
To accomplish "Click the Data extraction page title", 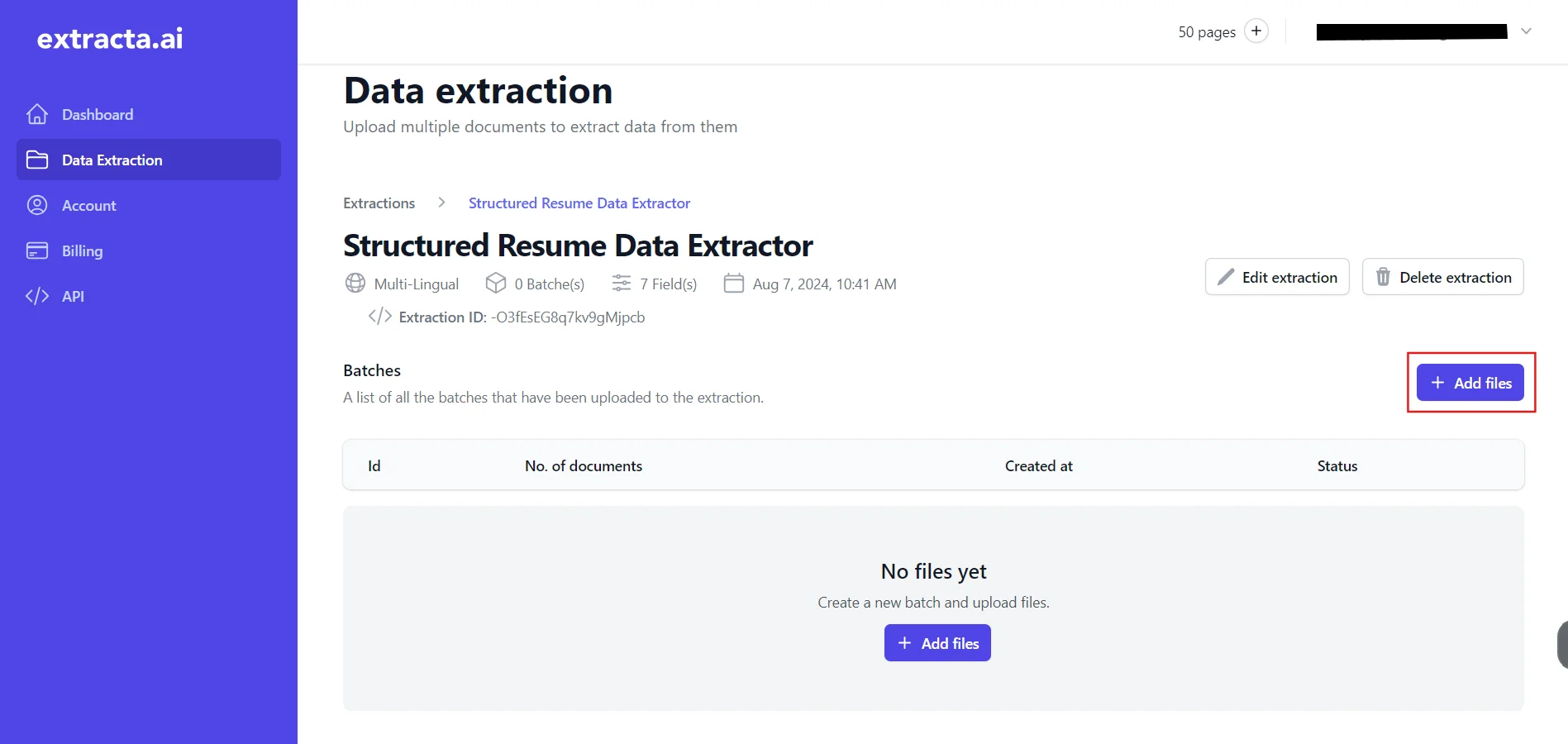I will (479, 90).
